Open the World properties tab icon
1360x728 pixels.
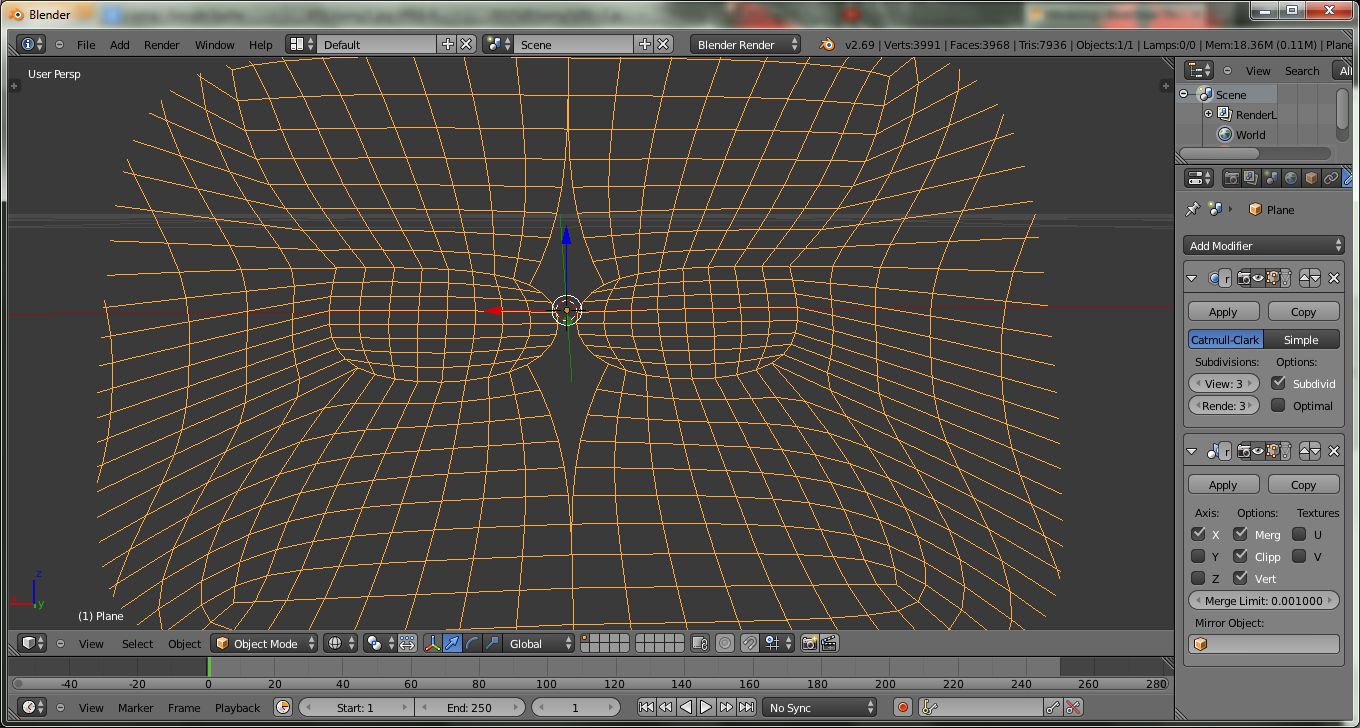point(1291,178)
